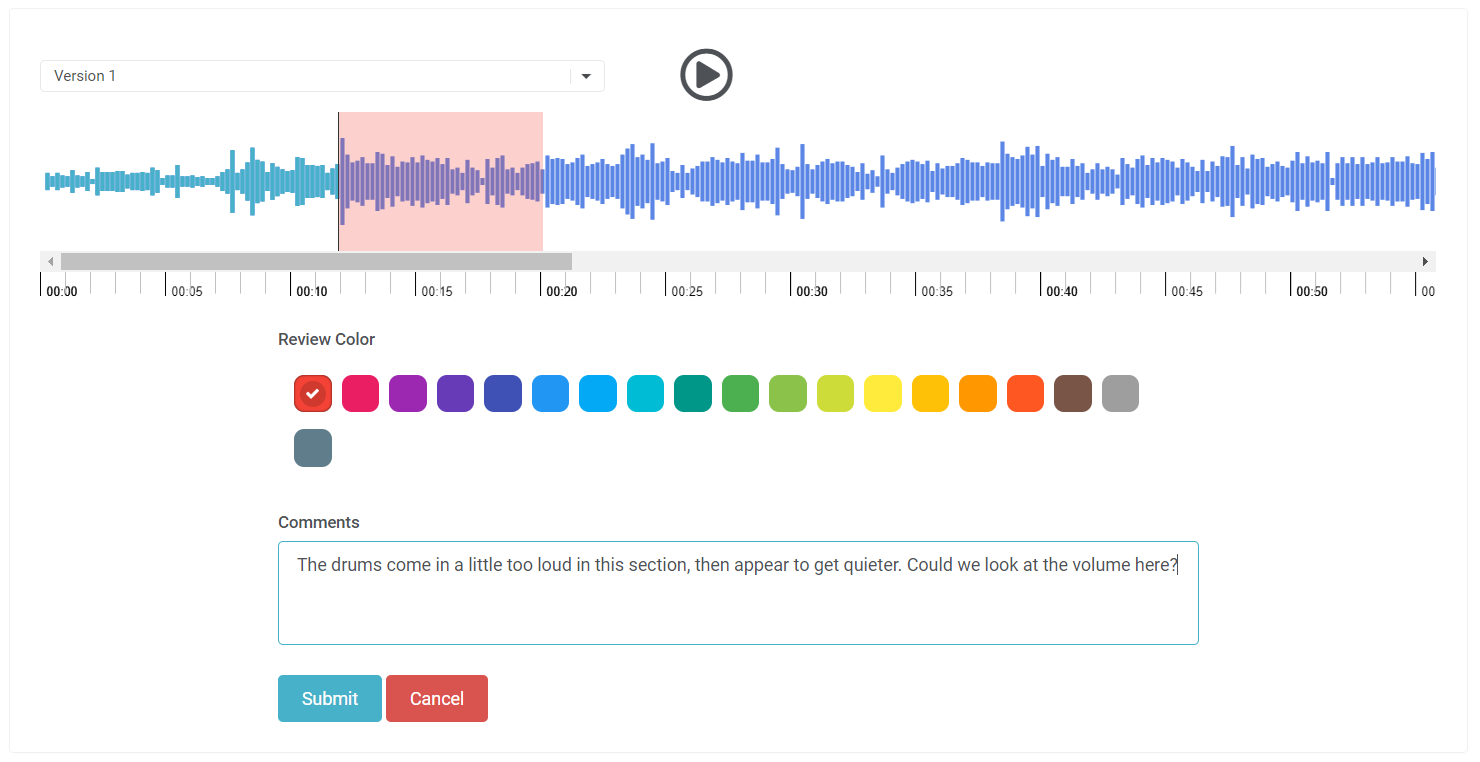The width and height of the screenshot is (1480, 762).
Task: Pick the deep orange color swatch
Action: click(x=1025, y=394)
